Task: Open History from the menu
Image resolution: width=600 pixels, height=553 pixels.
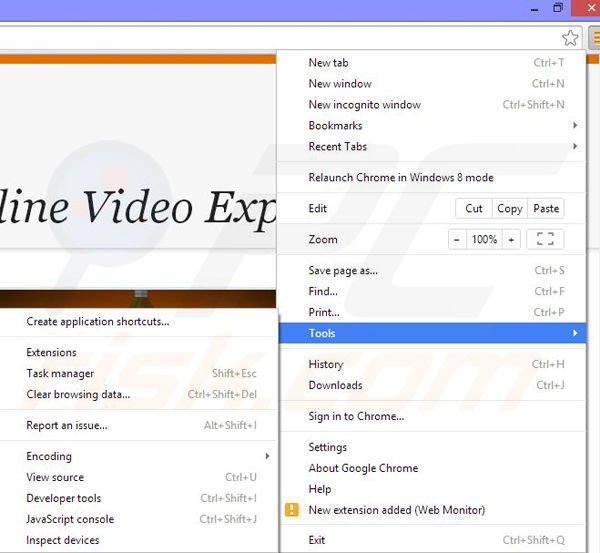Action: pos(432,364)
